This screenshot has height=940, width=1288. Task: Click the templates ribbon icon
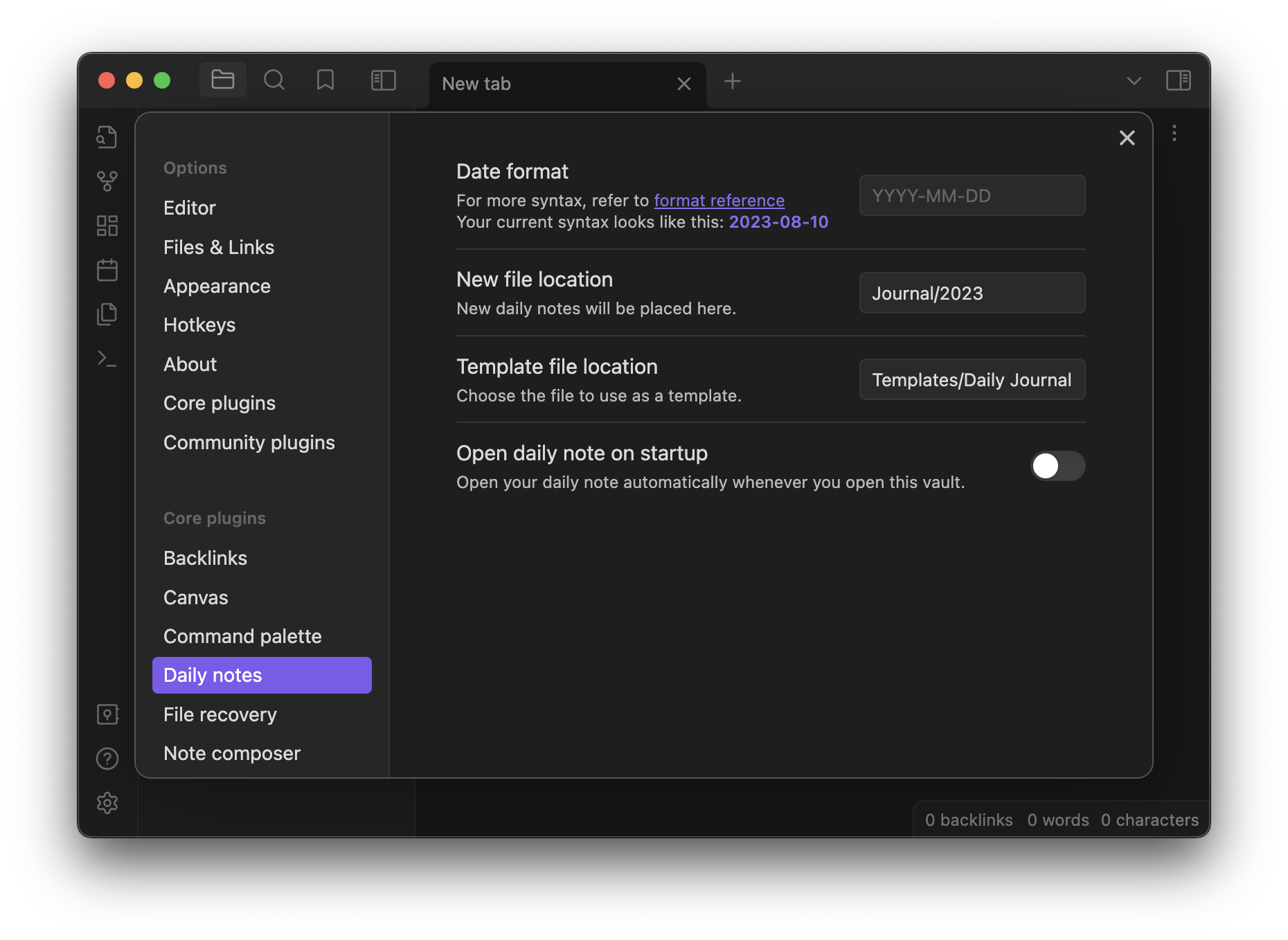point(107,314)
